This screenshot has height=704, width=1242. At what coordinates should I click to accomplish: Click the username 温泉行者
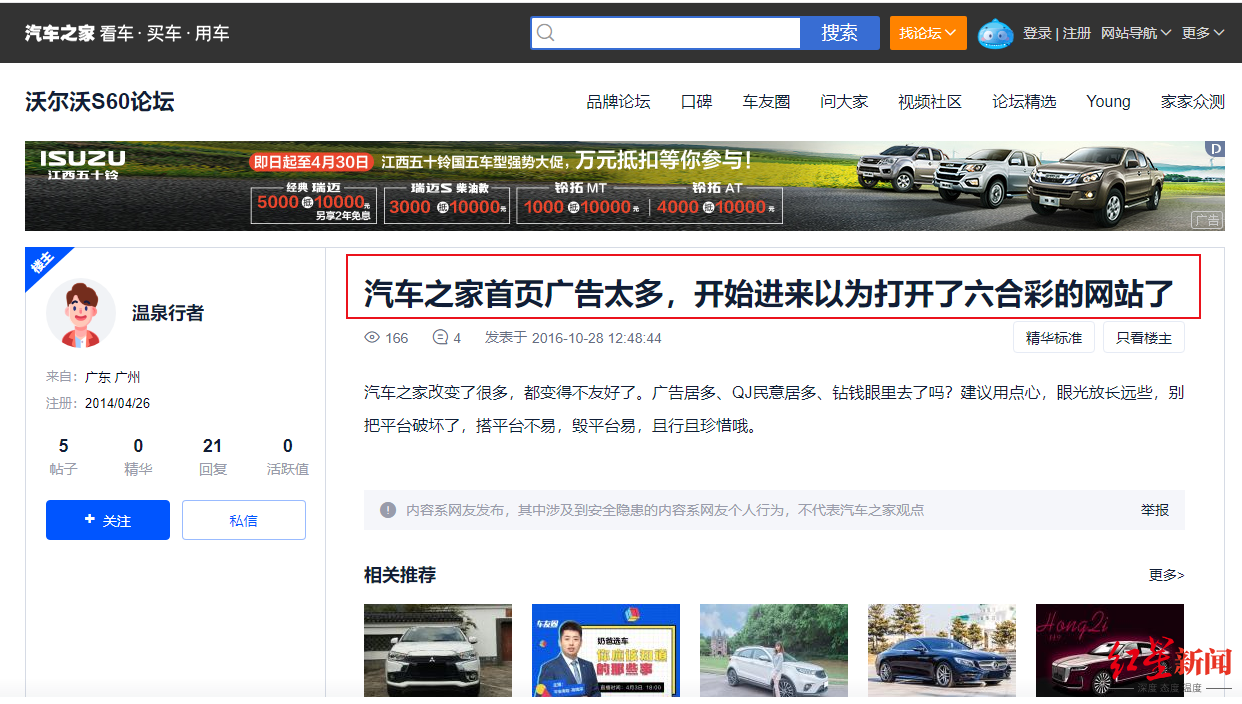(x=168, y=313)
